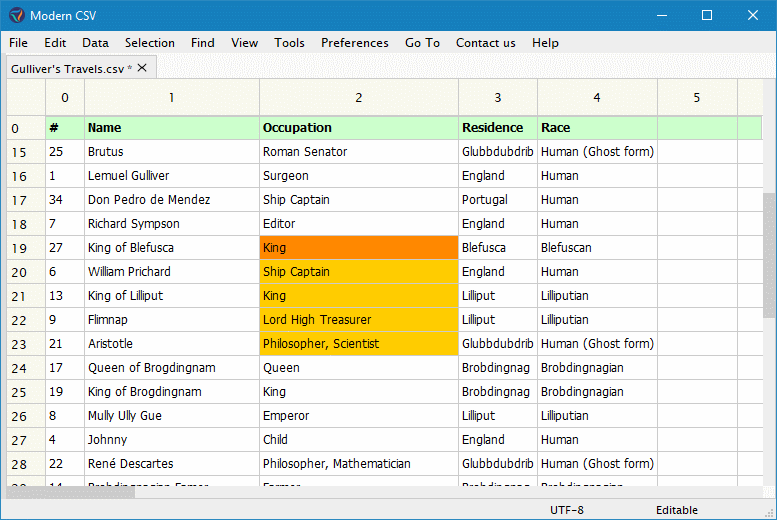Select the orange highlighted King cell
Viewport: 777px width, 520px height.
pyautogui.click(x=359, y=248)
